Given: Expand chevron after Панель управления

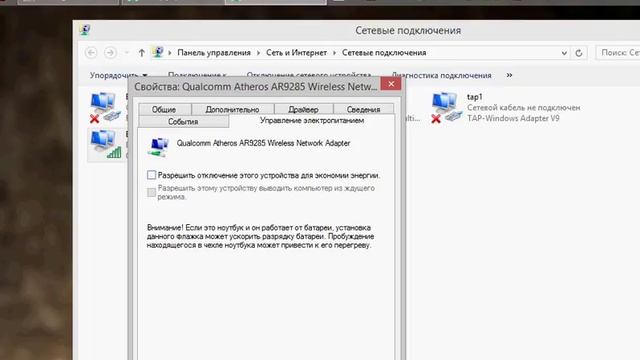Looking at the screenshot, I should [x=258, y=53].
